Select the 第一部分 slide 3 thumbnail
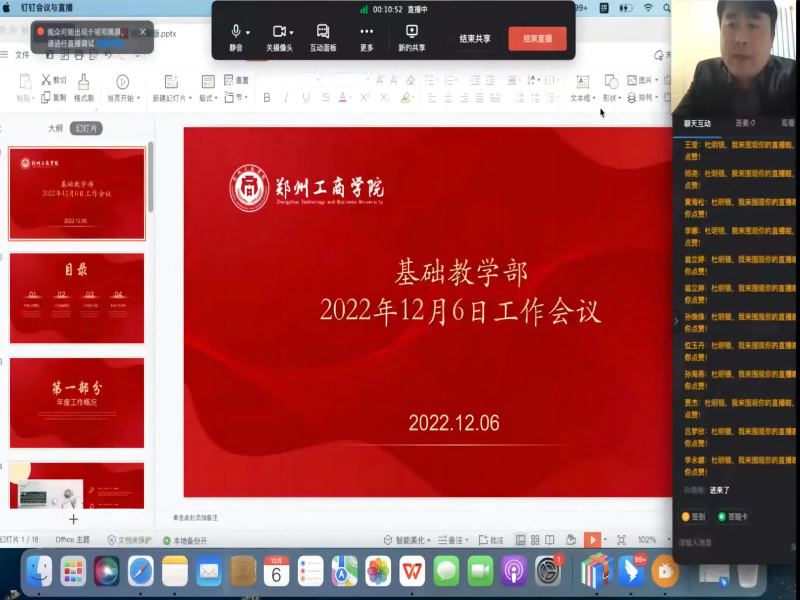 [77, 403]
